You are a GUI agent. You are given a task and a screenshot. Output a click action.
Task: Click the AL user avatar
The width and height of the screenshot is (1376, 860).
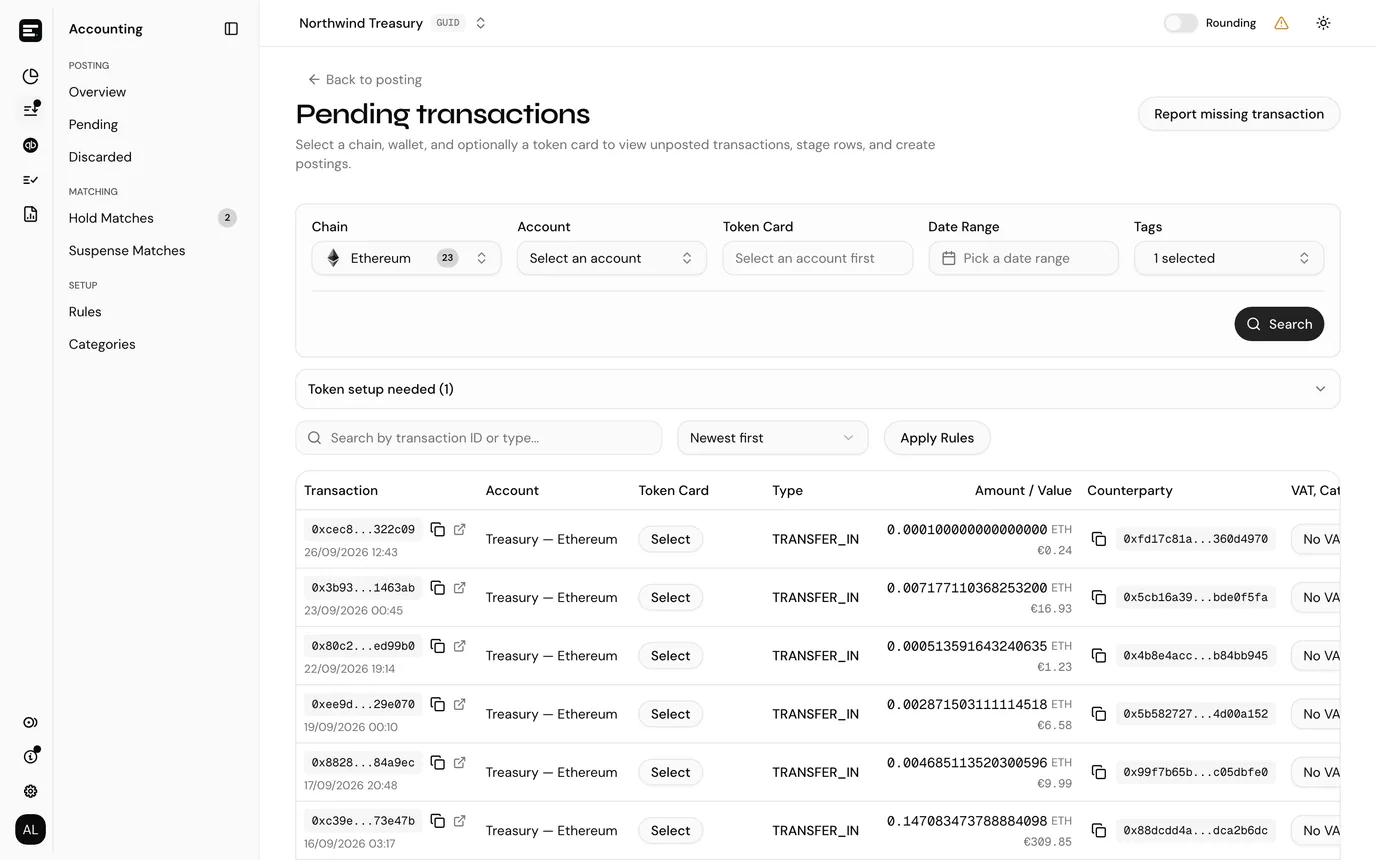click(x=31, y=830)
